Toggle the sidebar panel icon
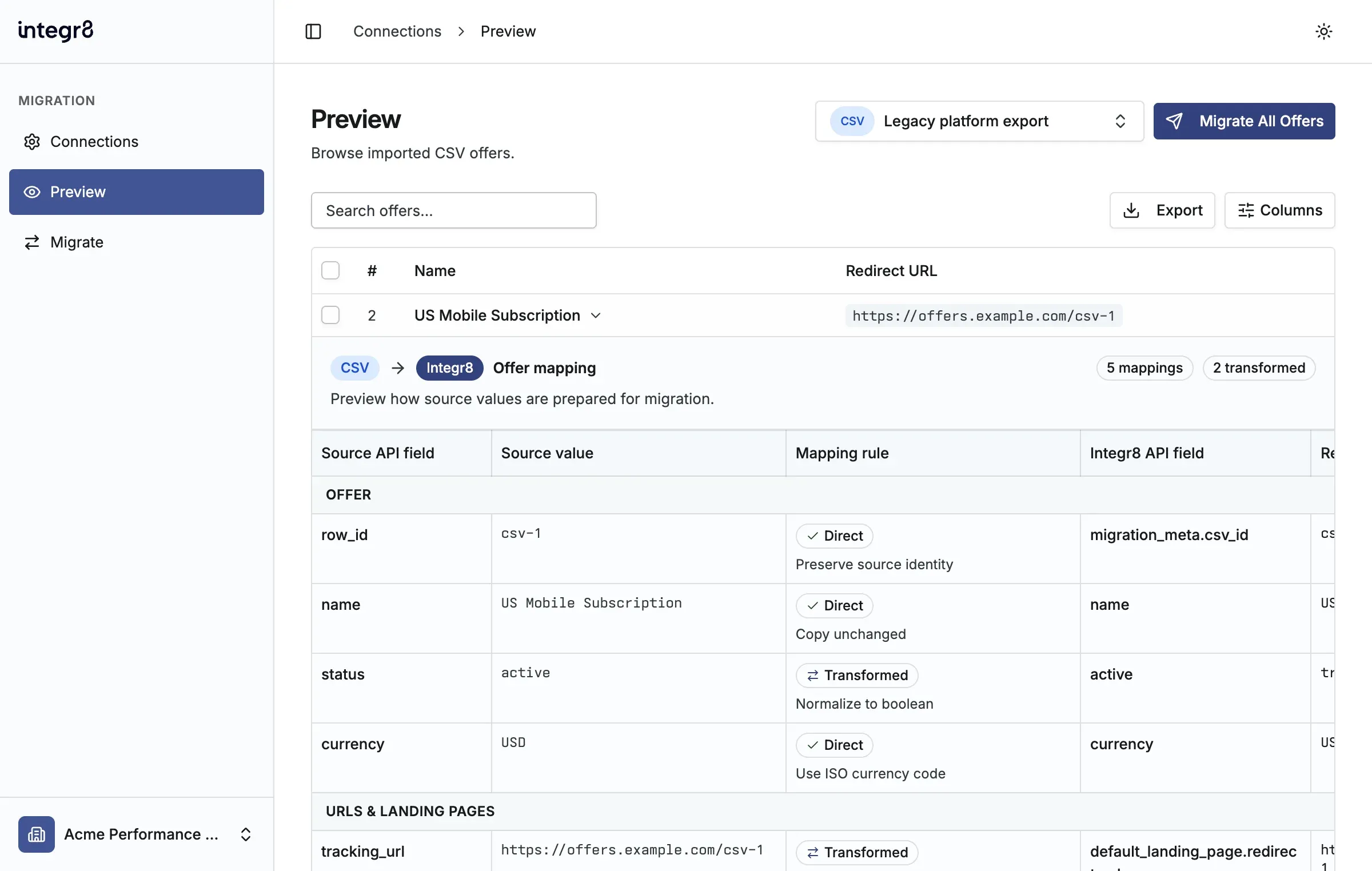This screenshot has width=1372, height=871. click(313, 31)
